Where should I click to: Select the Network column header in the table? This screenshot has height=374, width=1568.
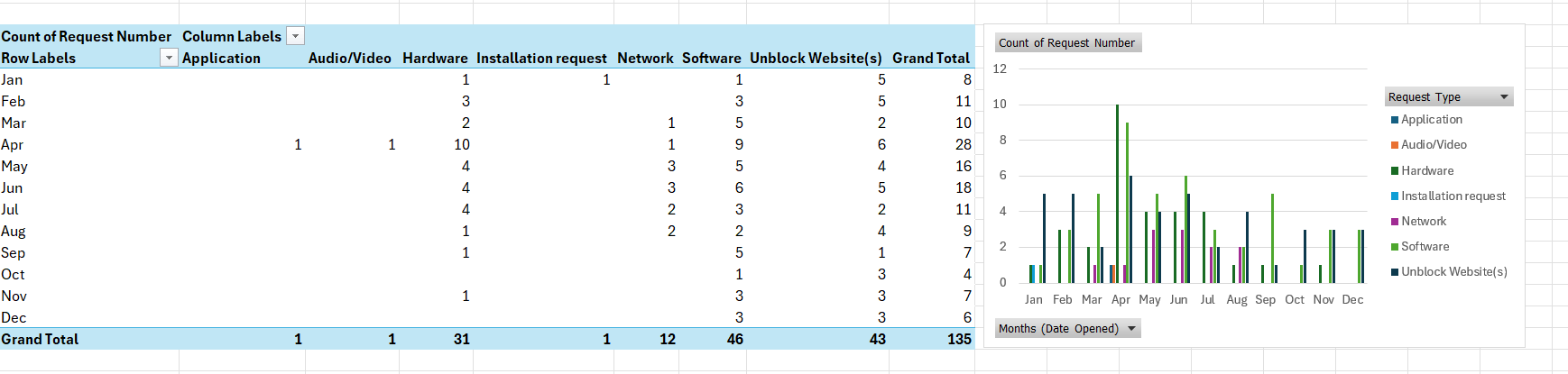646,58
